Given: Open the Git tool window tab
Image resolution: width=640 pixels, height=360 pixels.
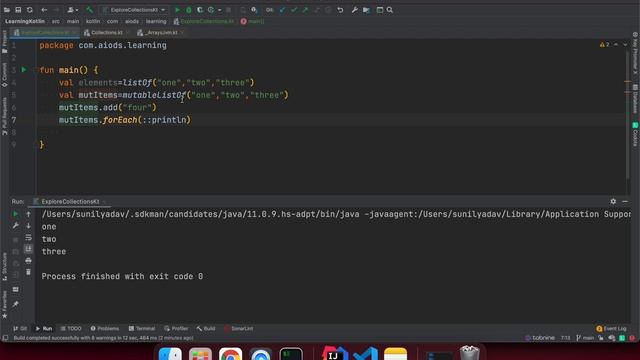Looking at the screenshot, I should (x=20, y=329).
